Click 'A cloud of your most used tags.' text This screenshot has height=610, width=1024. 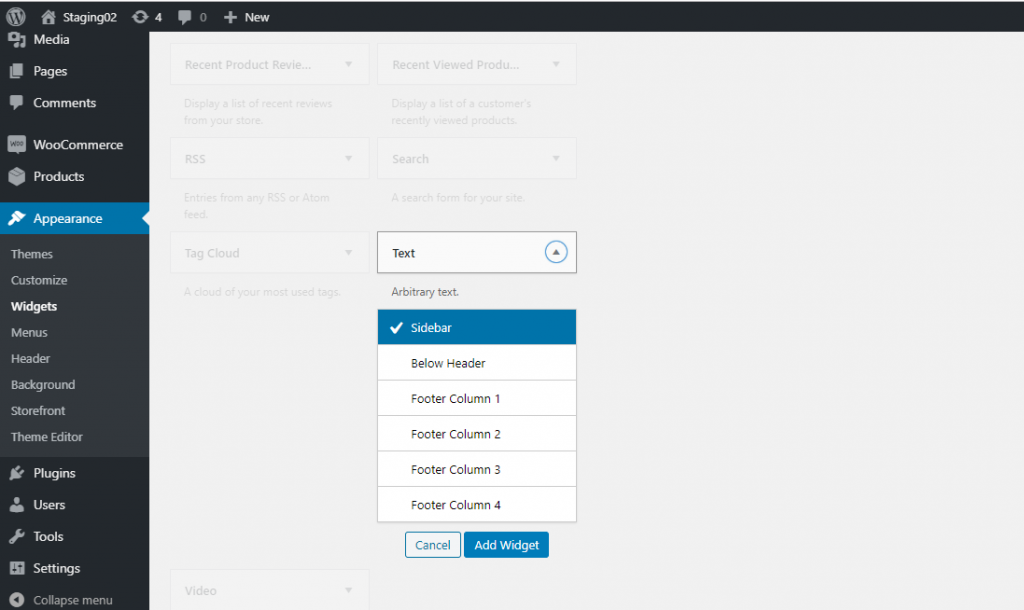(x=262, y=292)
